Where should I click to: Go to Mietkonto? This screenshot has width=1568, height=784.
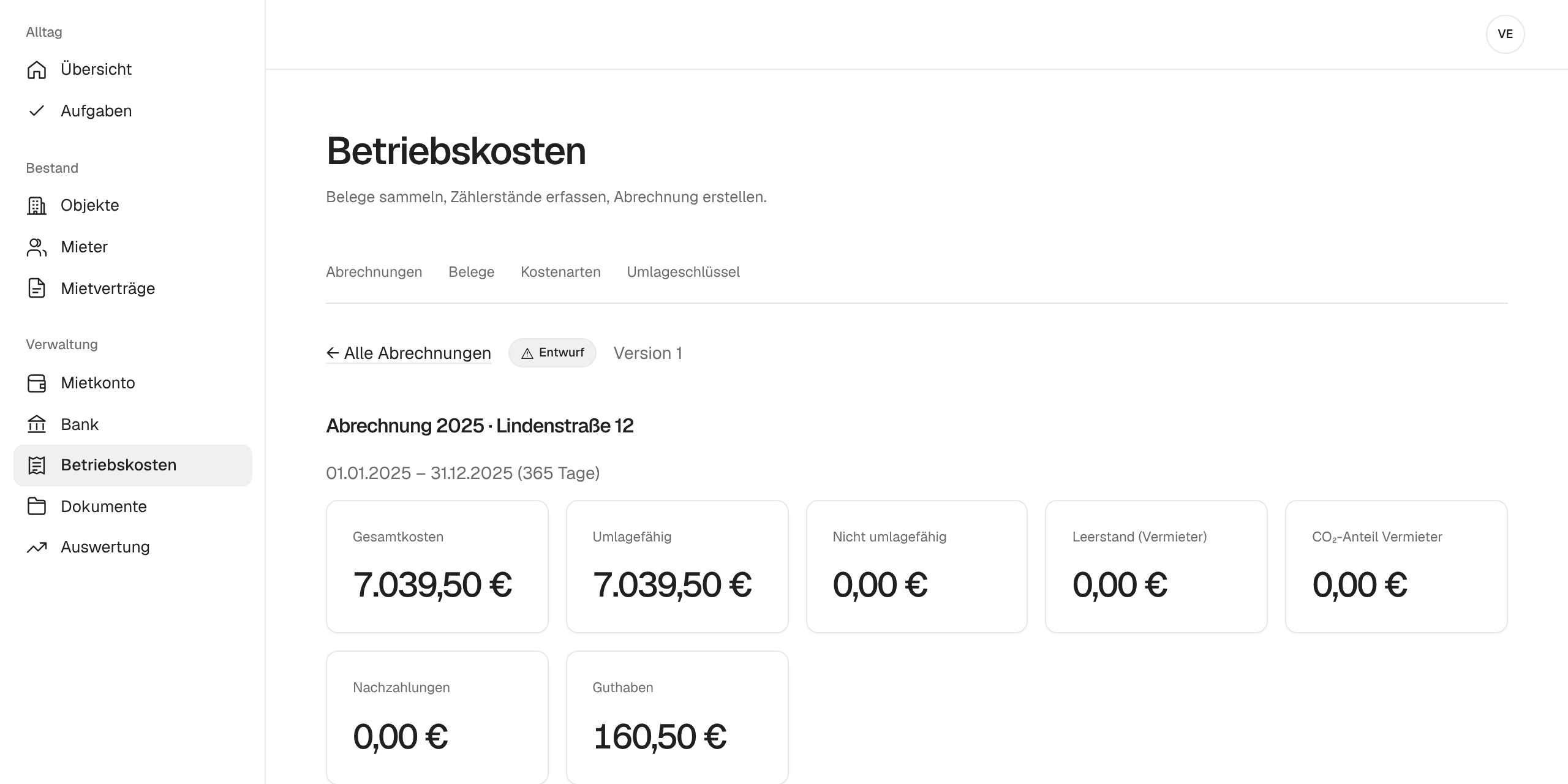(x=133, y=383)
